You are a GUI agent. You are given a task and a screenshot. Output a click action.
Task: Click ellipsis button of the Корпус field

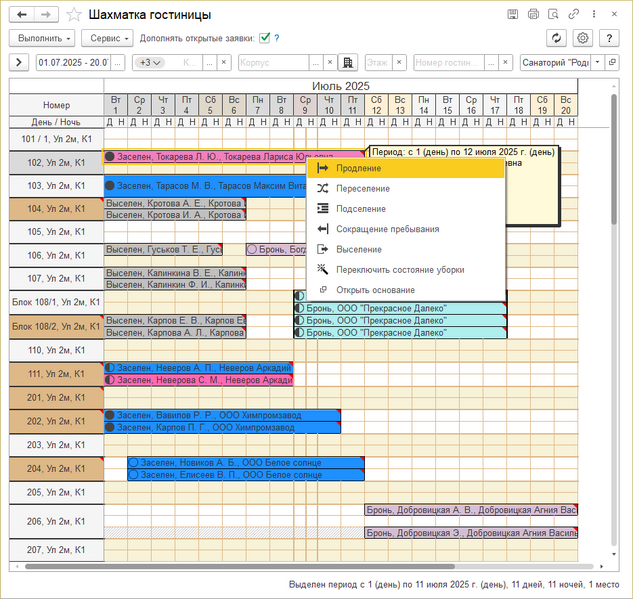coord(316,63)
